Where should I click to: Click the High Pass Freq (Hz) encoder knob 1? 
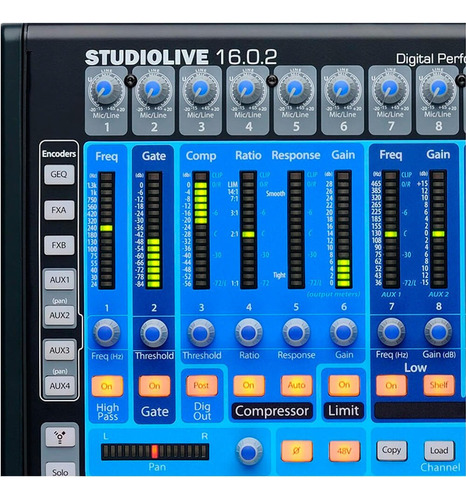[107, 333]
